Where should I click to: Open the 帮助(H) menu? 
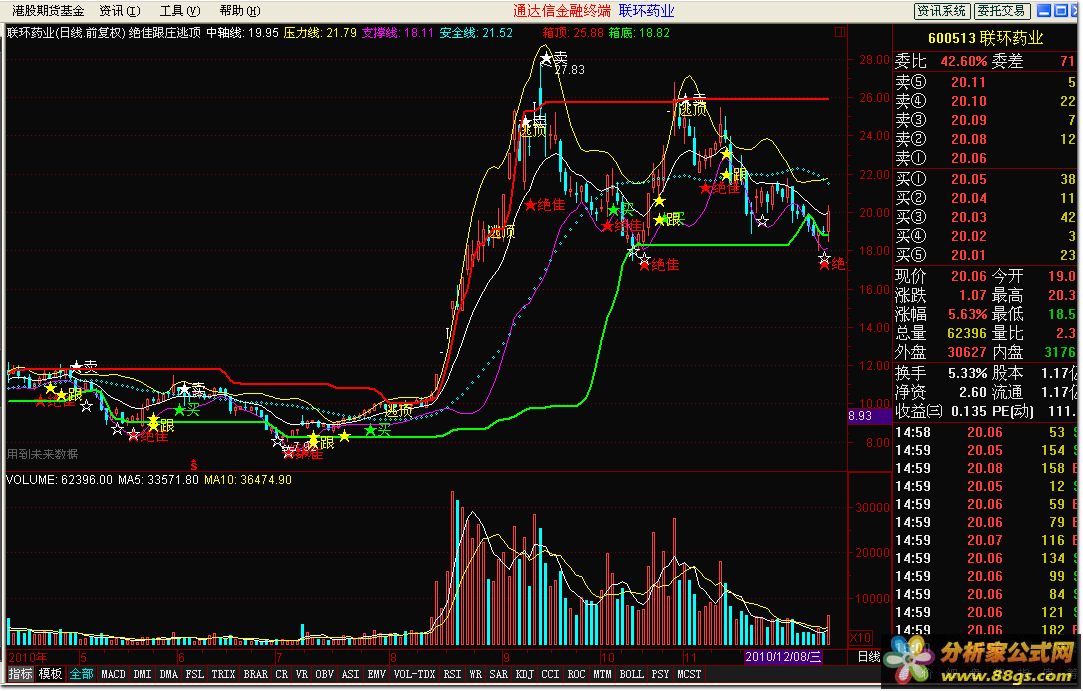coord(240,10)
